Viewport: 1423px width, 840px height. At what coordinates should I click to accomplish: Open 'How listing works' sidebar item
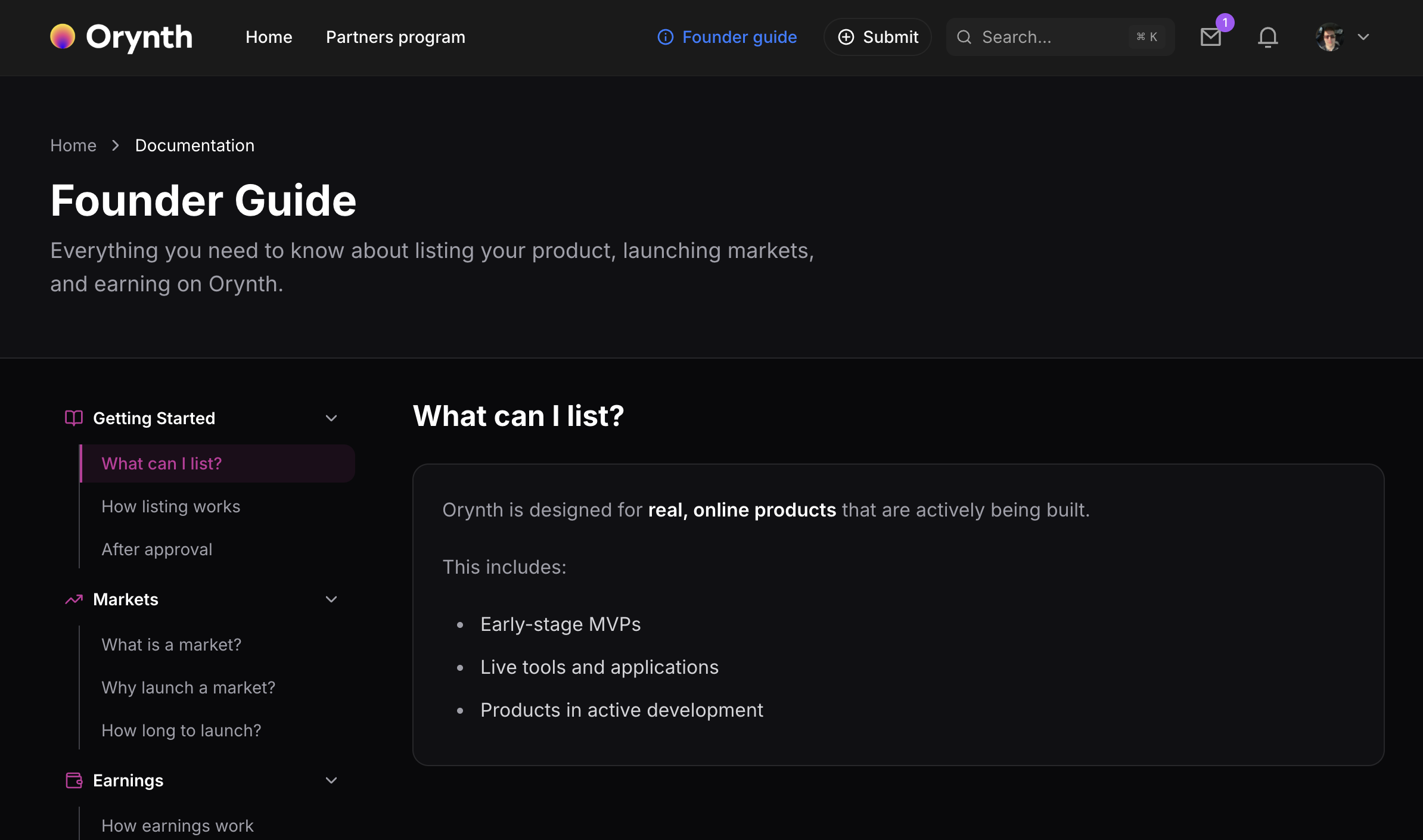click(x=171, y=506)
